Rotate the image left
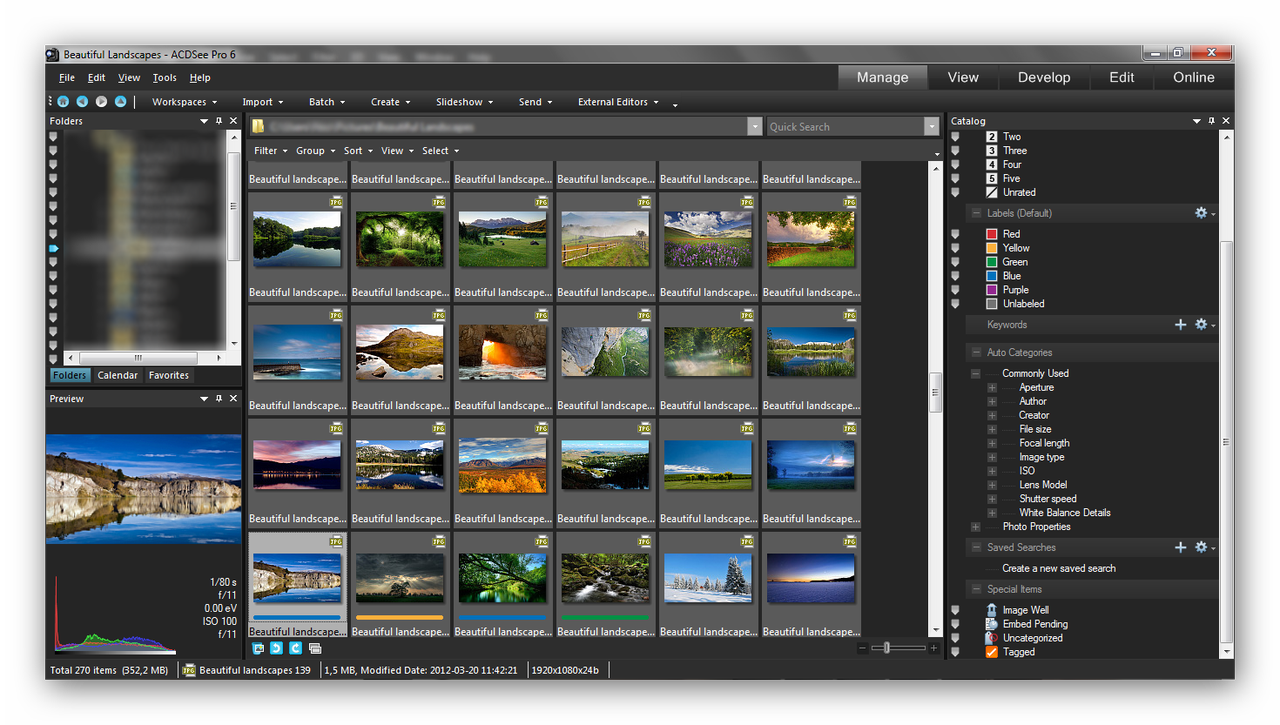The image size is (1280, 725). (x=277, y=648)
